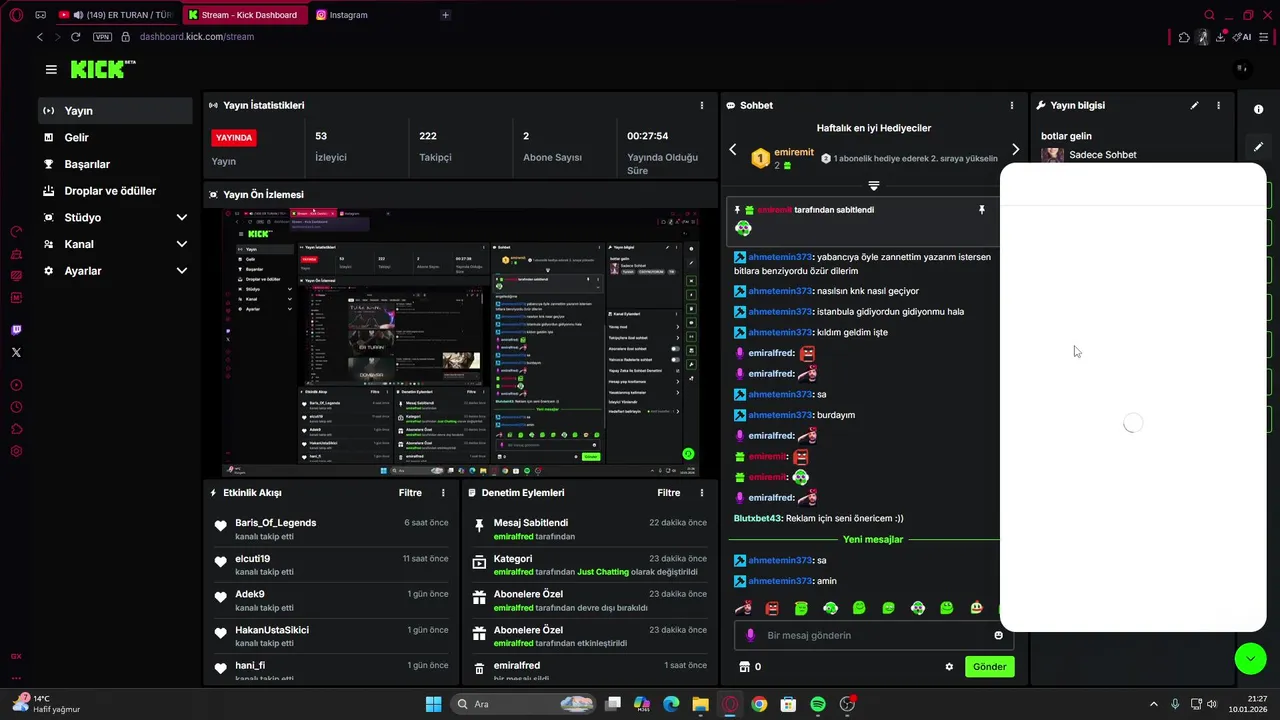Select HakanUstaSikici follow activity row

tap(330, 636)
